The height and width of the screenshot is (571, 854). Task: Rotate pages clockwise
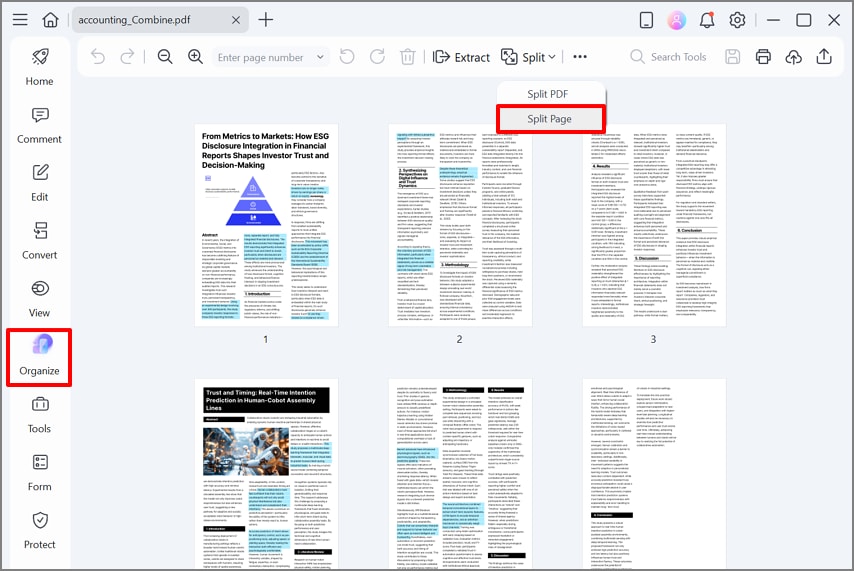click(x=377, y=57)
